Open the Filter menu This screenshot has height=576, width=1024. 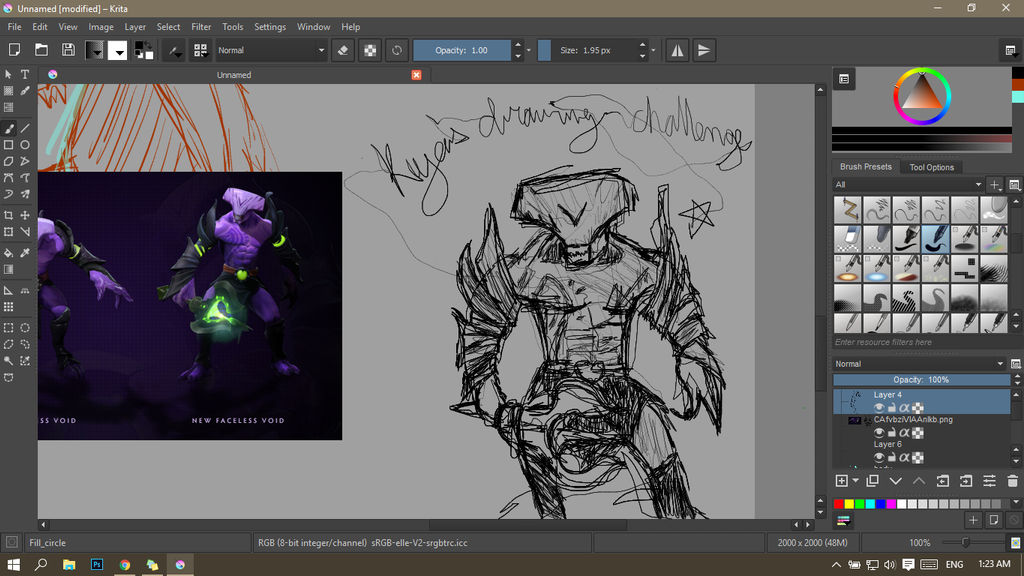coord(201,27)
